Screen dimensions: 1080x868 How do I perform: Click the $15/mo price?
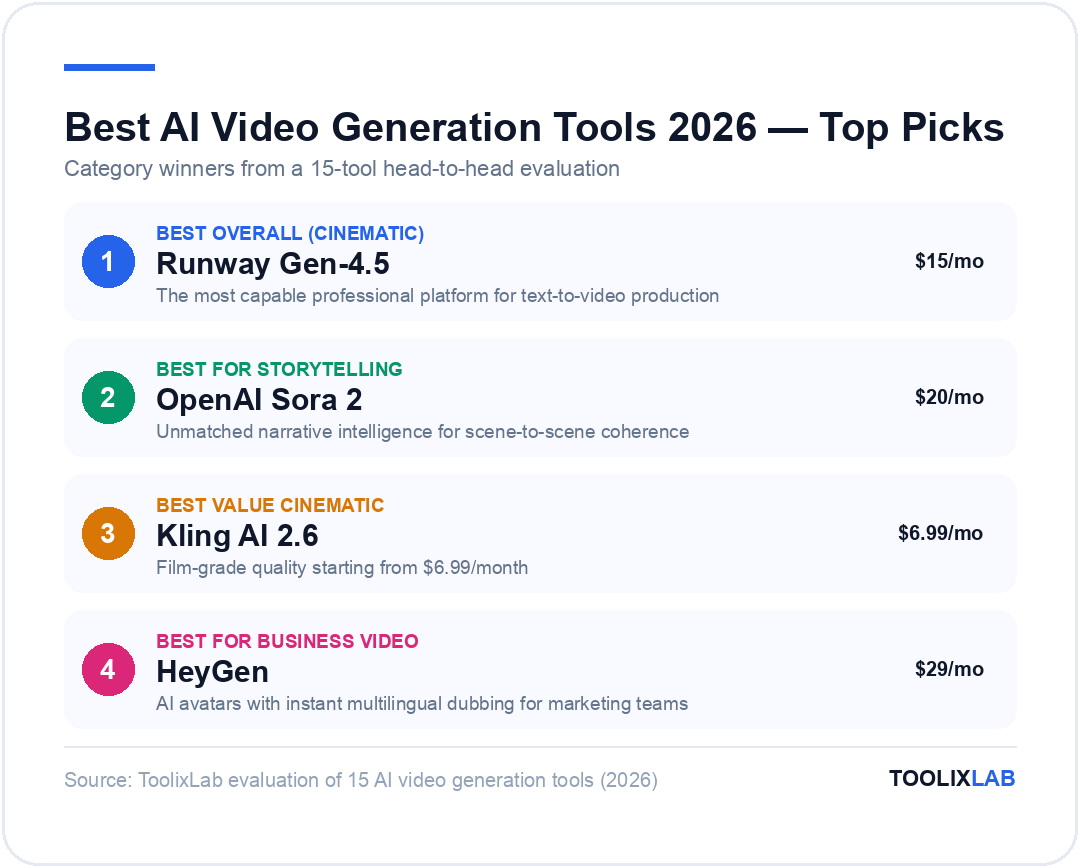[949, 261]
